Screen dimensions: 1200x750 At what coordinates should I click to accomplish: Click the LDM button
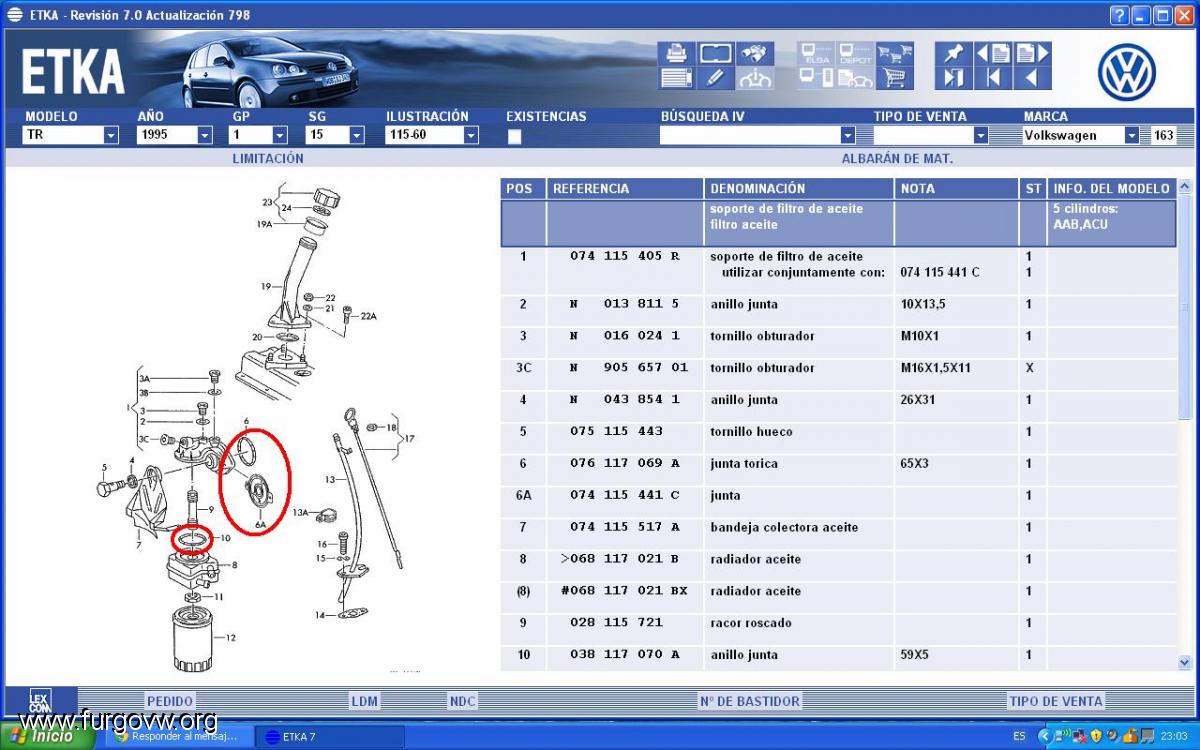tap(365, 701)
